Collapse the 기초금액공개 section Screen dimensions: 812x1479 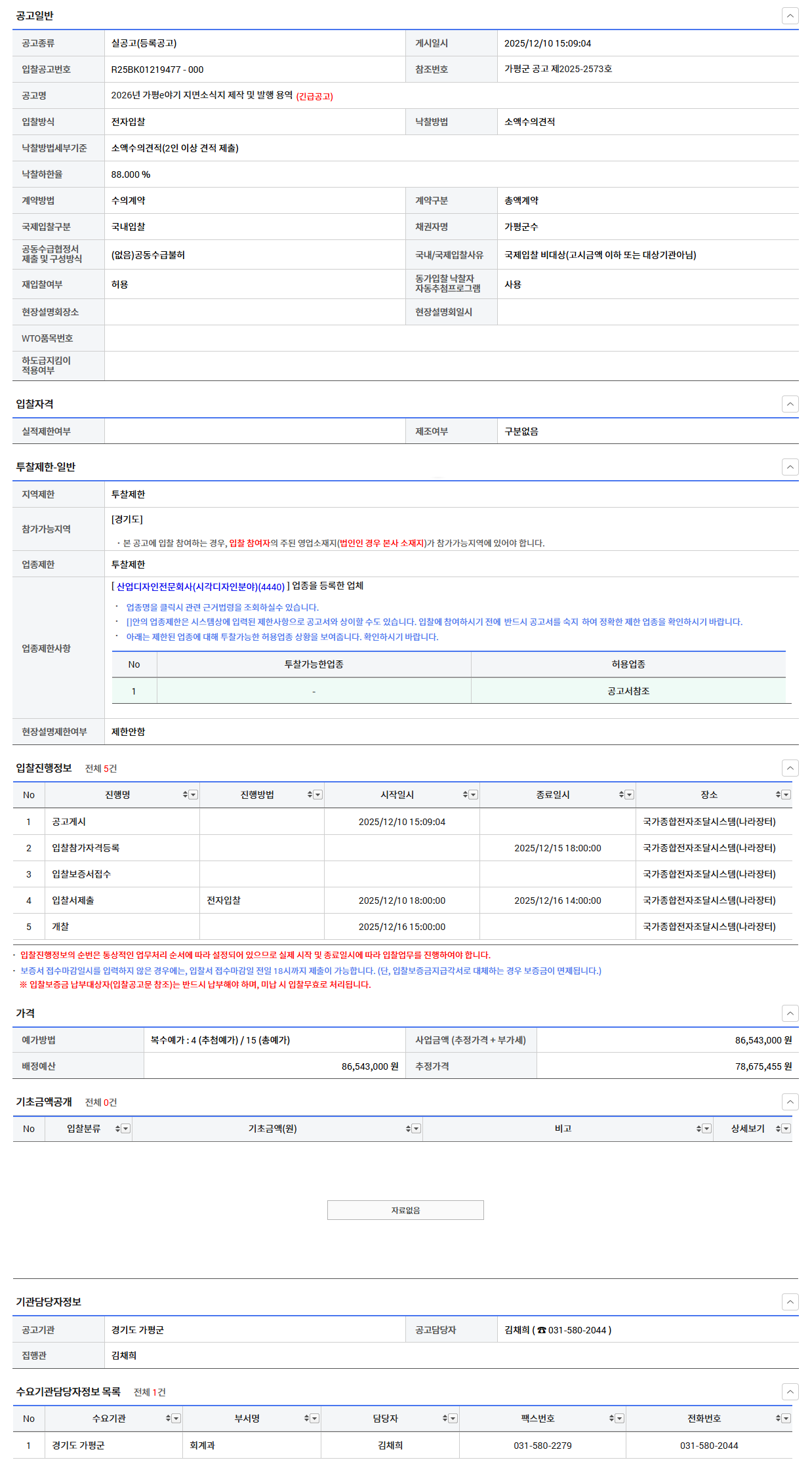click(x=790, y=1102)
